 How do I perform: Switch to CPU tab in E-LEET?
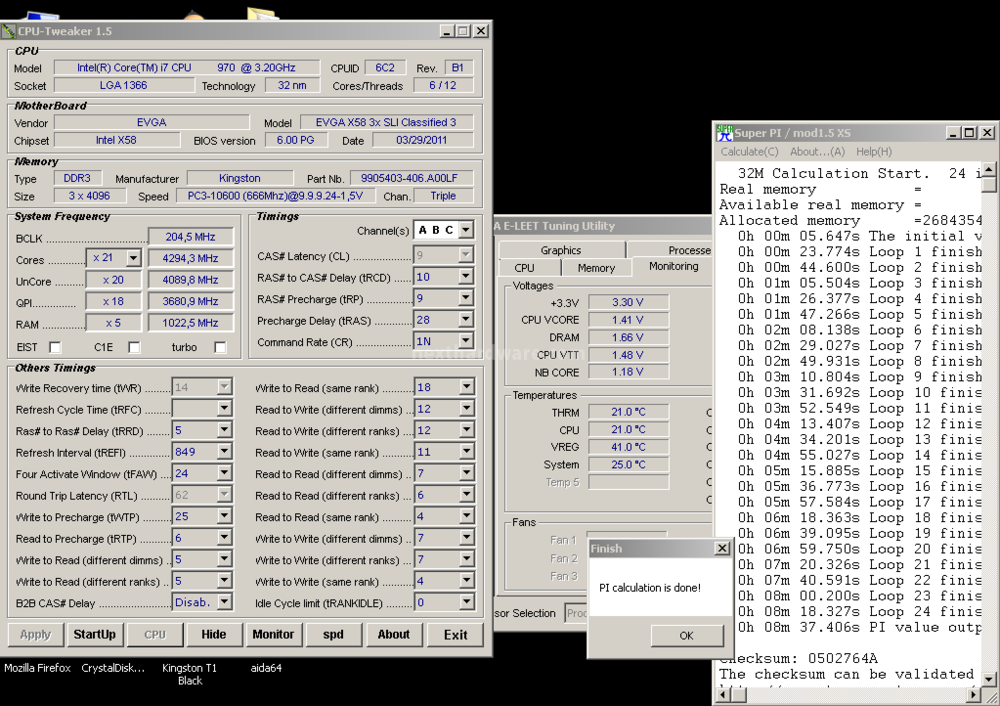524,268
